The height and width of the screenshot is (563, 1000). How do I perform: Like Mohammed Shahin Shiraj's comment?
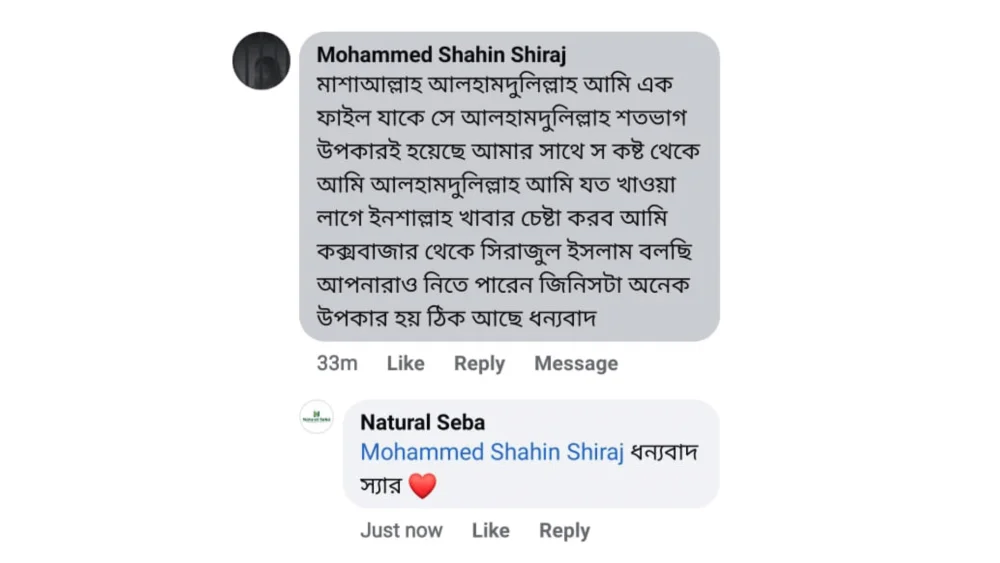406,363
